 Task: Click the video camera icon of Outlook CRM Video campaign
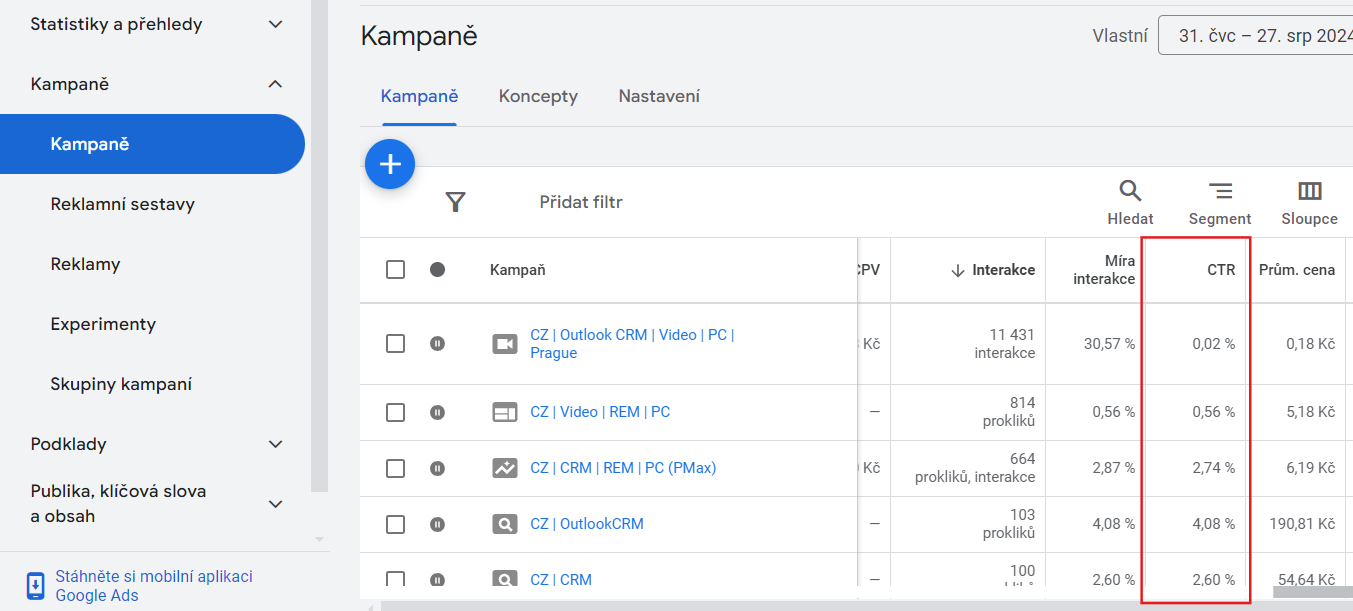505,344
